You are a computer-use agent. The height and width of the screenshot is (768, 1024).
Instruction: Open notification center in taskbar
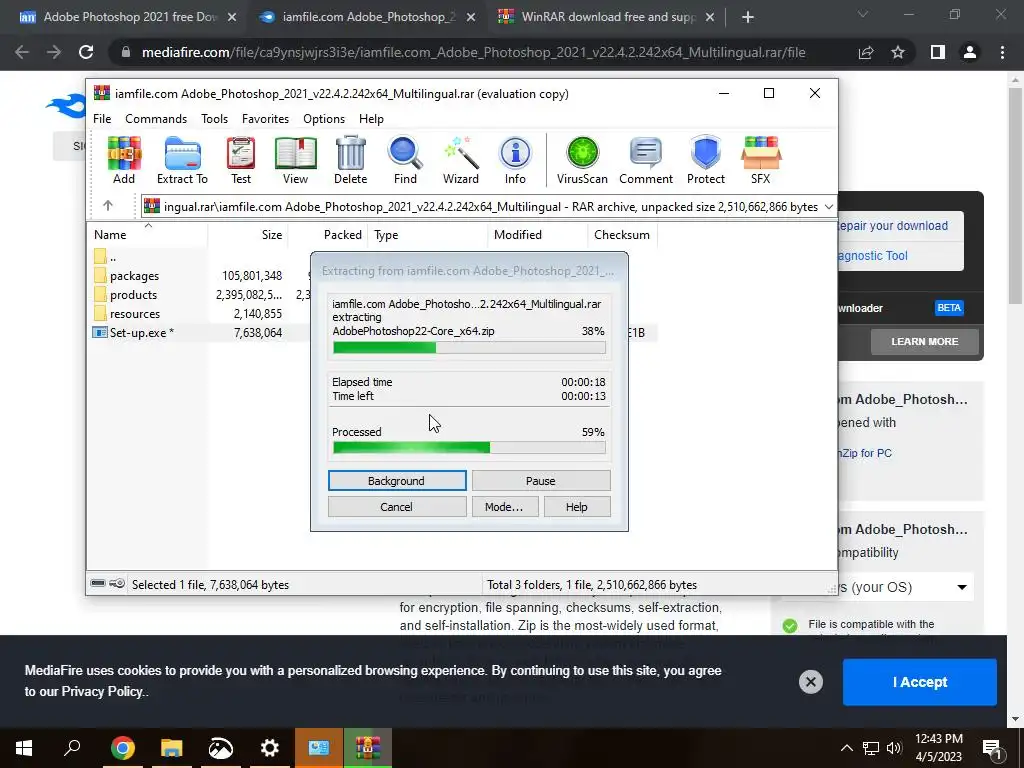993,748
